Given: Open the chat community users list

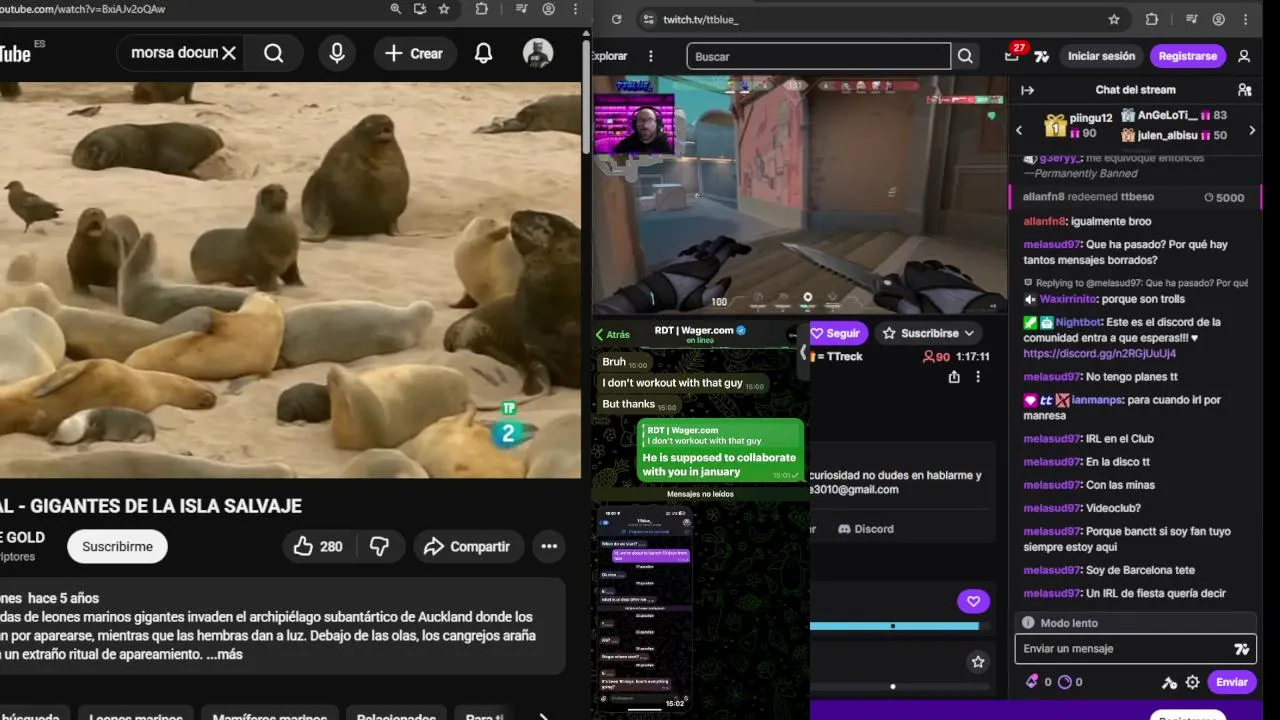Looking at the screenshot, I should (1244, 90).
